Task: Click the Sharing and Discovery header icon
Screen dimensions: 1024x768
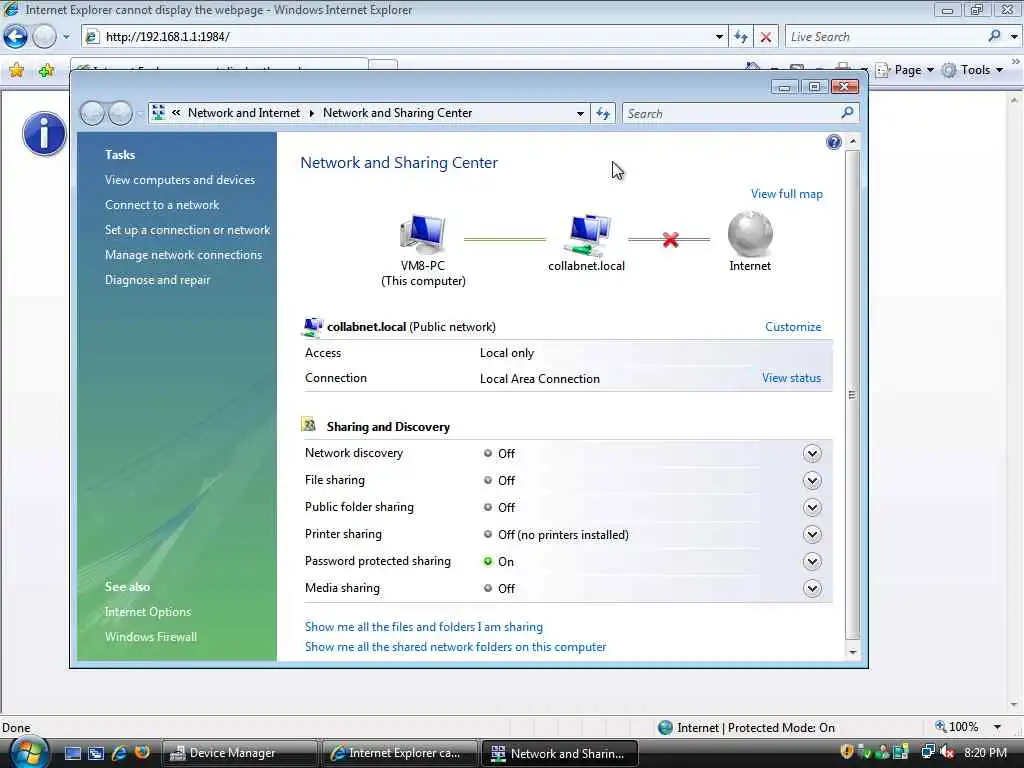Action: tap(308, 425)
